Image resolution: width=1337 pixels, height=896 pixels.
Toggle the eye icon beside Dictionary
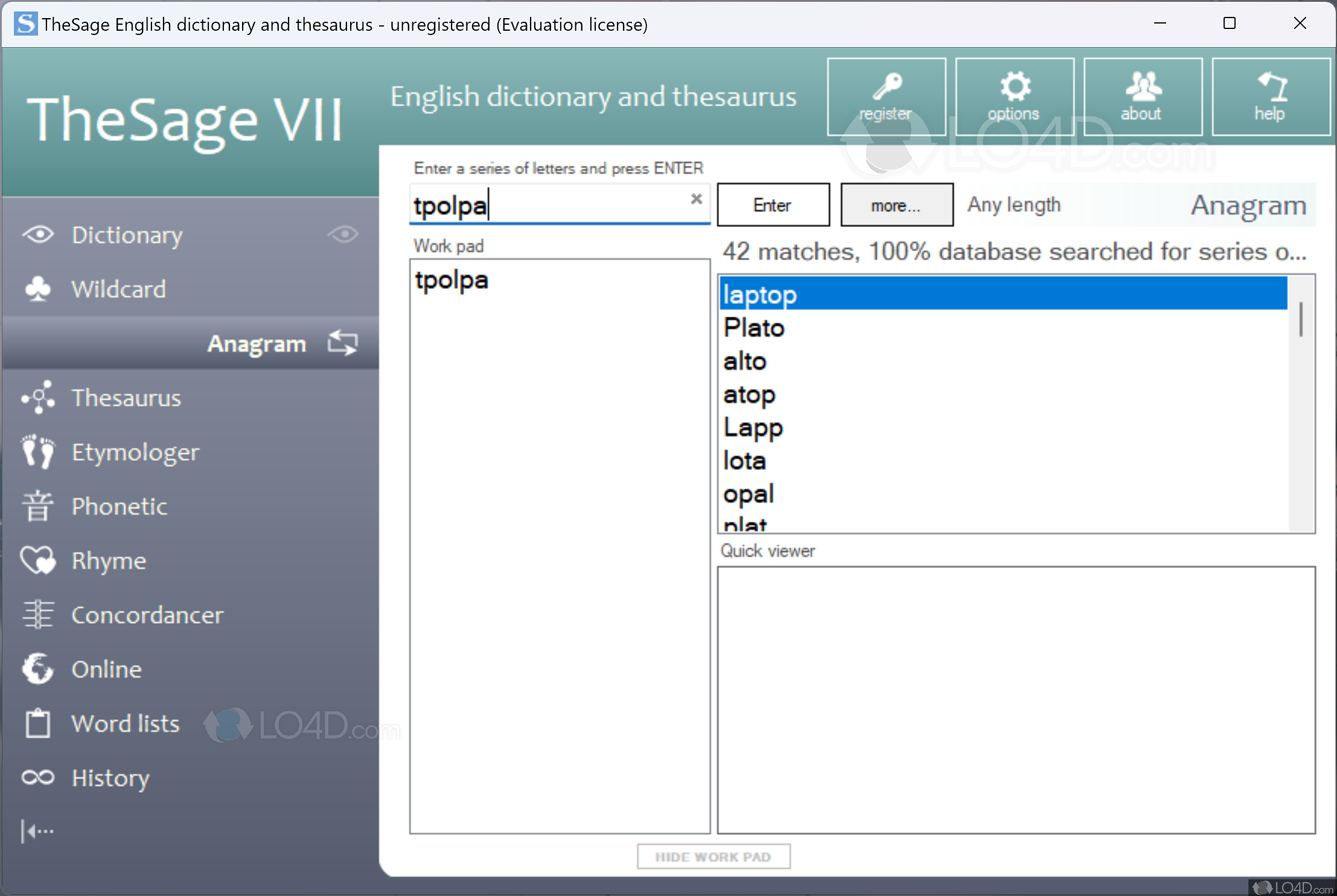click(344, 234)
